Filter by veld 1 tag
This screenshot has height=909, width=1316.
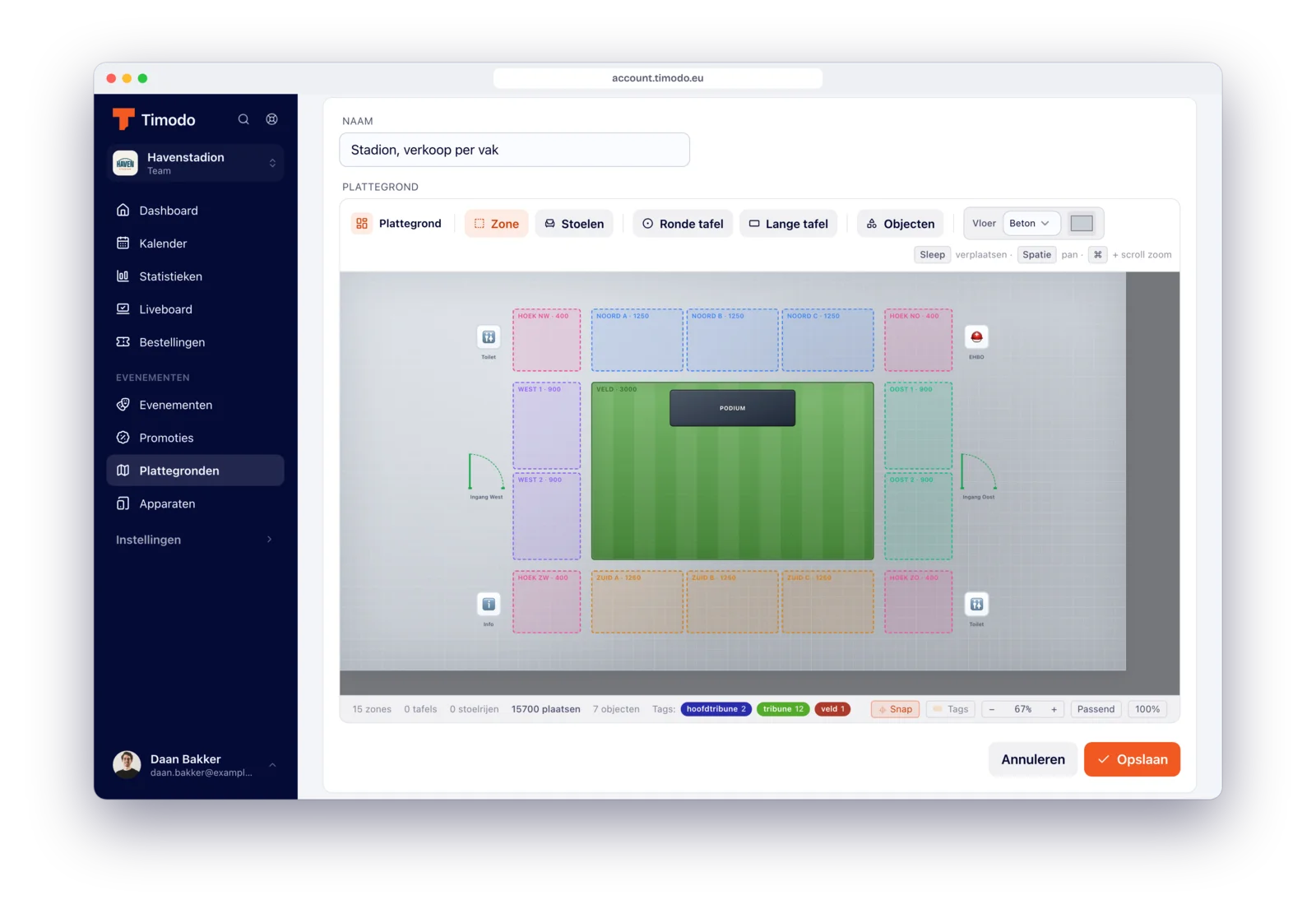click(832, 709)
